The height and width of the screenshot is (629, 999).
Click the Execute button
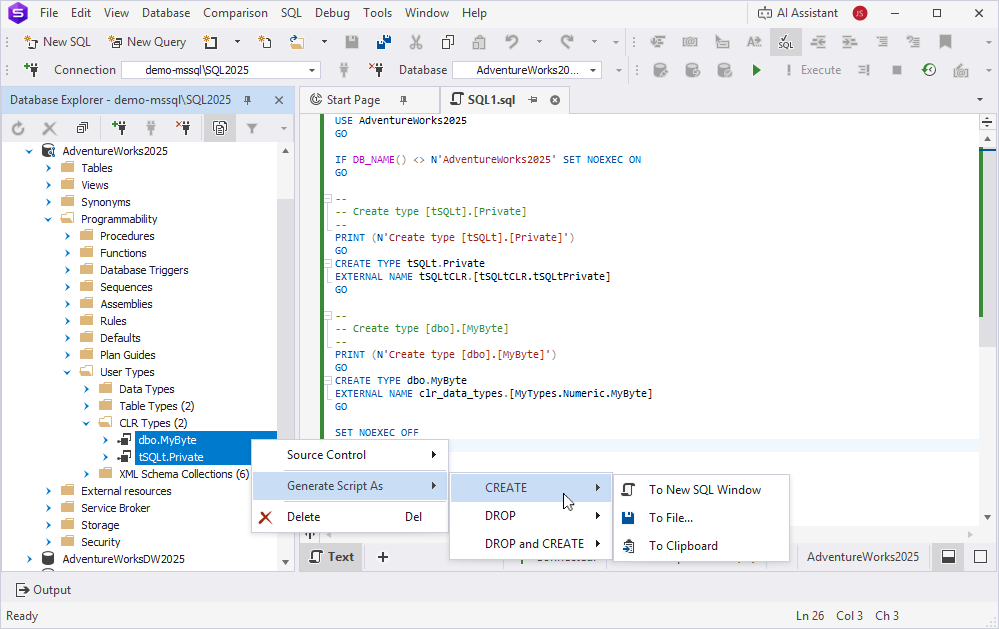pyautogui.click(x=813, y=70)
